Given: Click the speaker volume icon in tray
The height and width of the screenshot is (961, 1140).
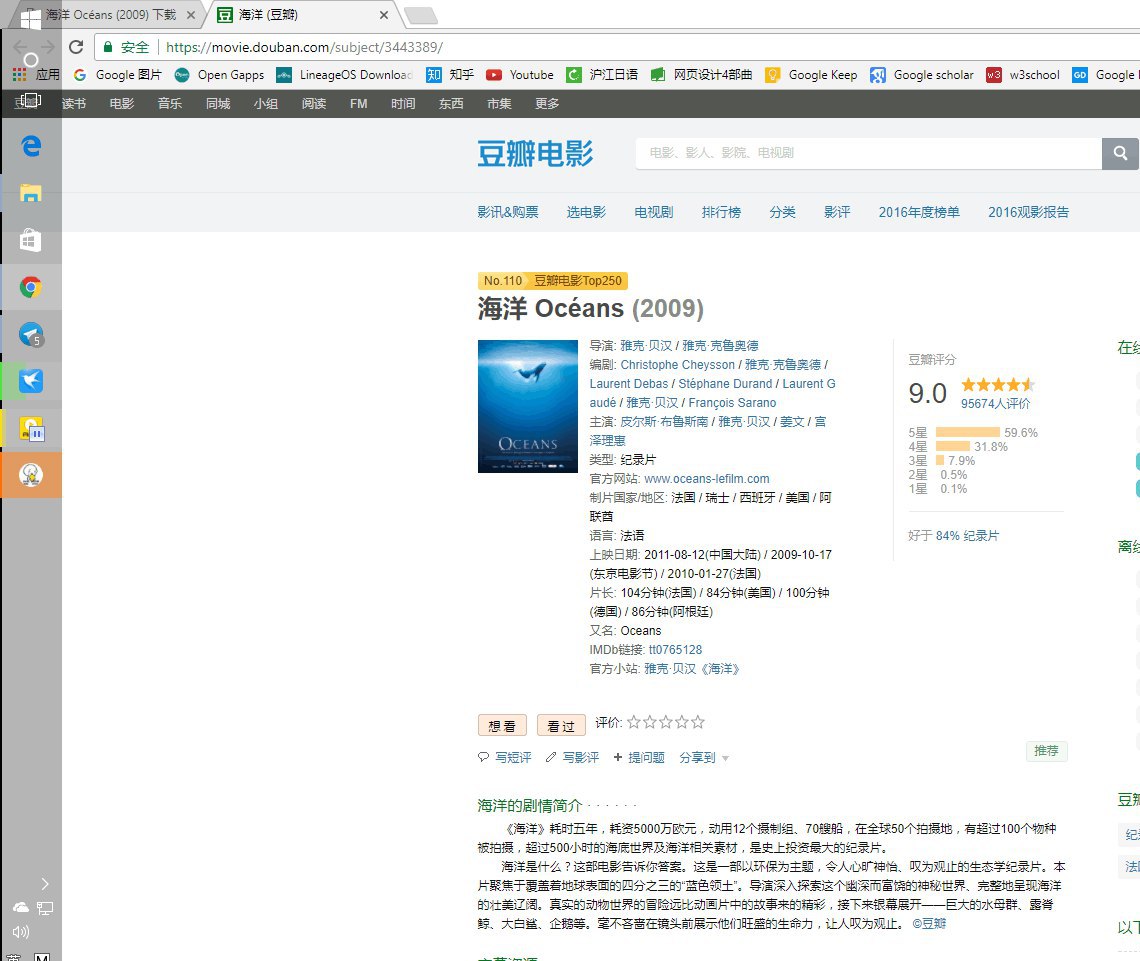Looking at the screenshot, I should click(x=20, y=932).
